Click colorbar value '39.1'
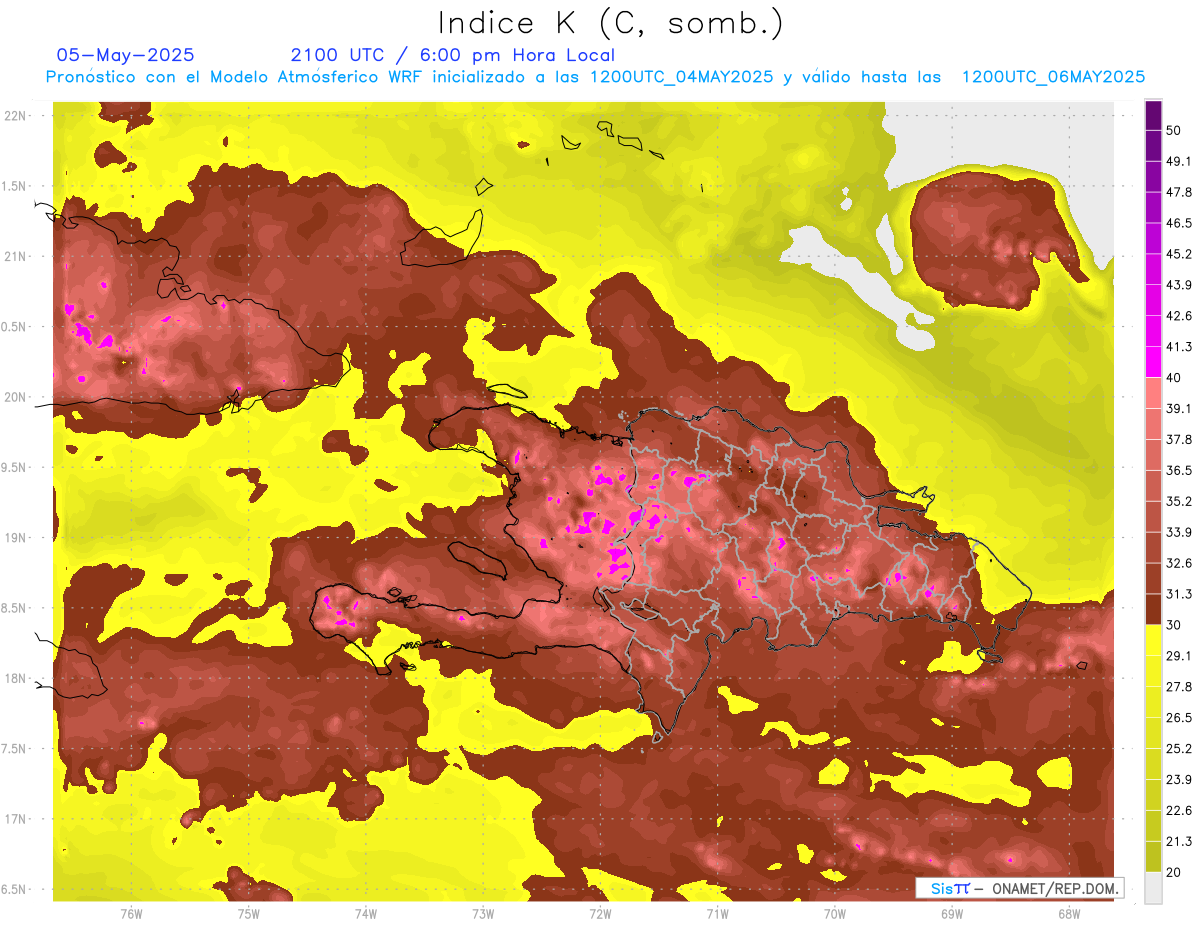The image size is (1200, 927). (x=1179, y=408)
